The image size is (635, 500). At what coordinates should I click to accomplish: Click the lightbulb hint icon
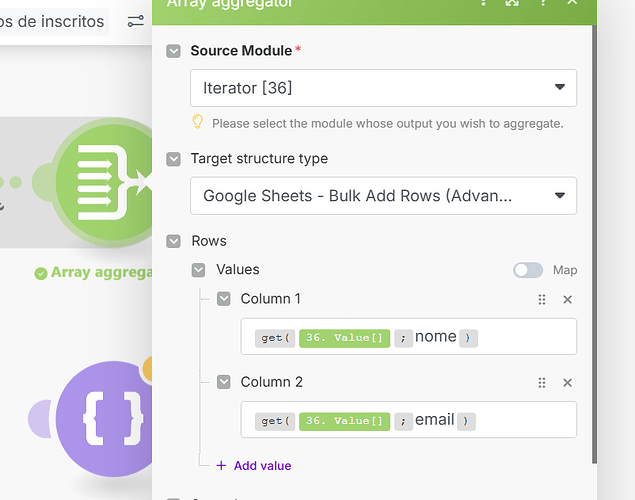(198, 122)
